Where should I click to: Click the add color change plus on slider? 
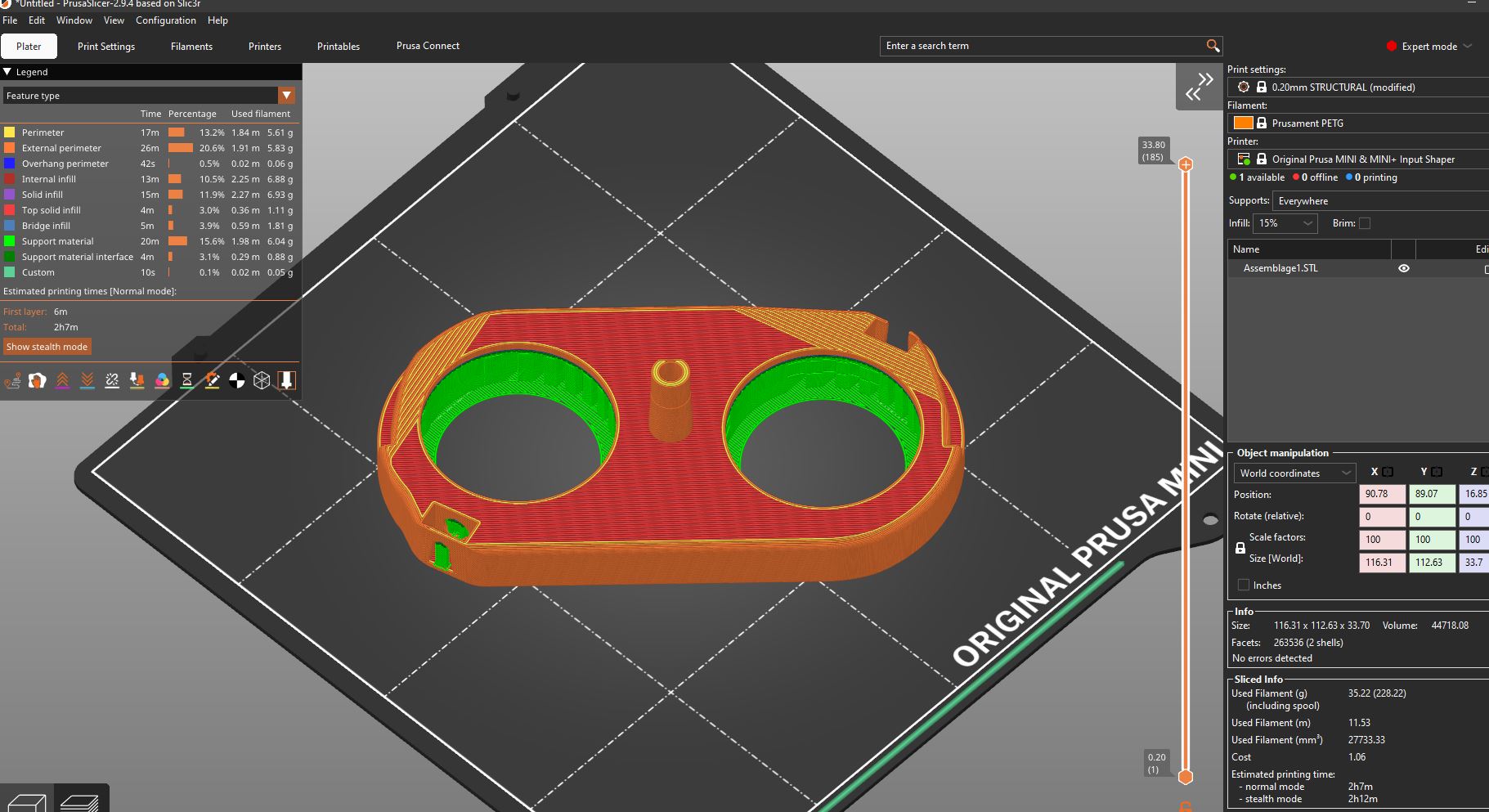[1186, 164]
